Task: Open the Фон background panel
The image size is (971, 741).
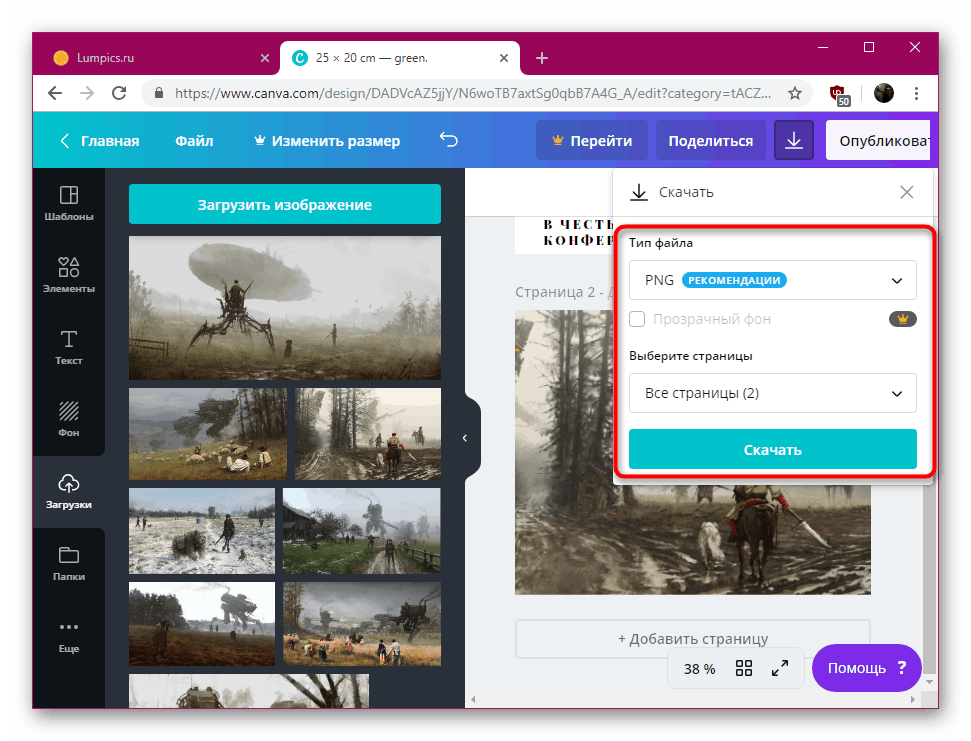Action: 69,419
